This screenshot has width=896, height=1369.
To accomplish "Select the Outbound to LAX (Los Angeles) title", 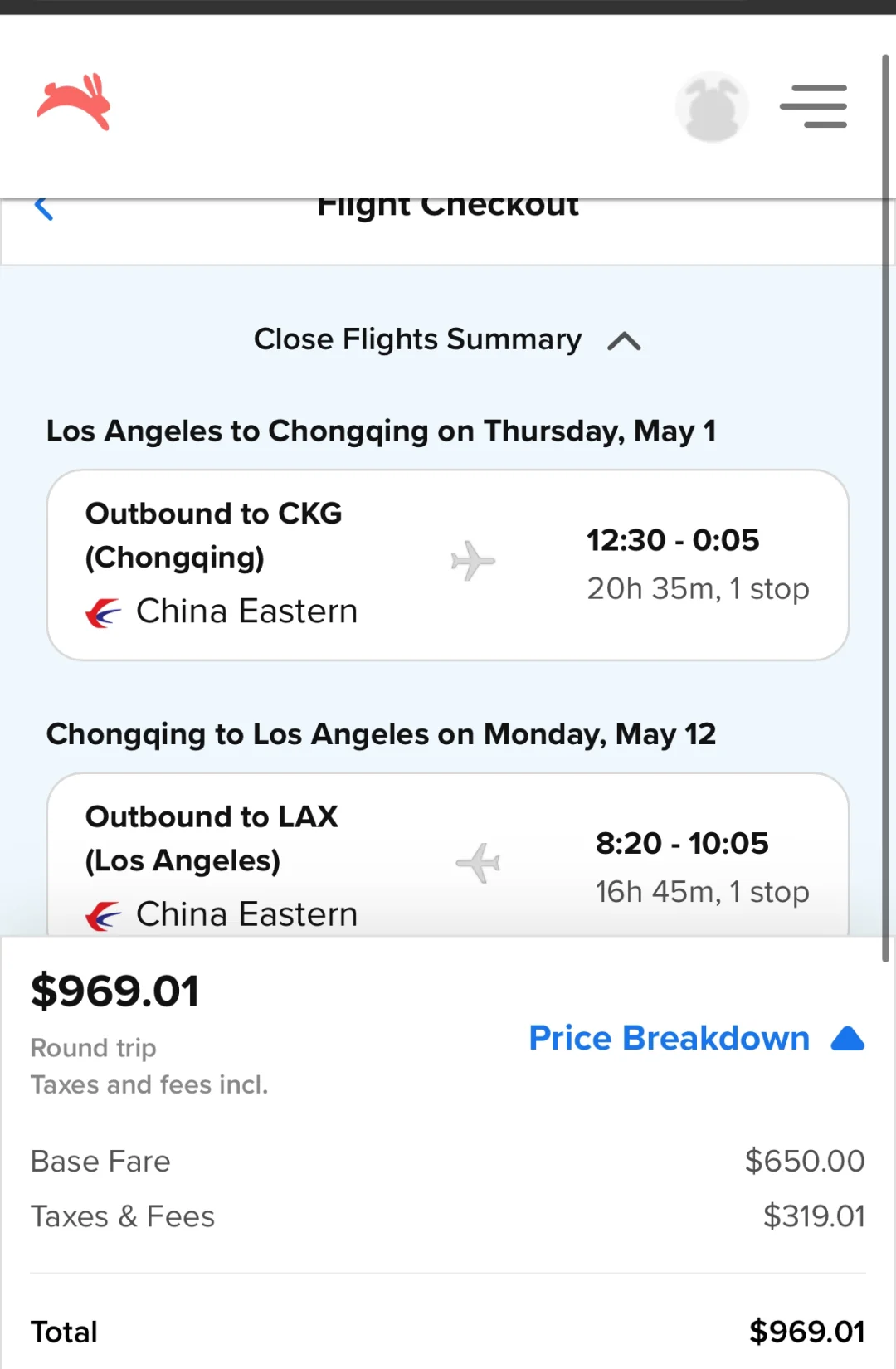I will coord(212,838).
